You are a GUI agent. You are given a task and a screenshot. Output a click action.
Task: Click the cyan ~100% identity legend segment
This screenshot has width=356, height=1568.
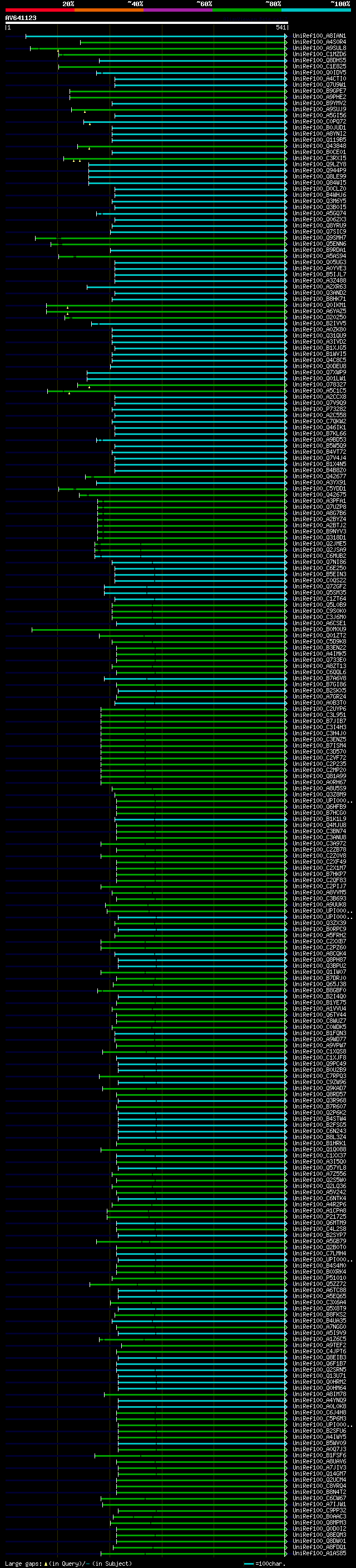coord(316,10)
